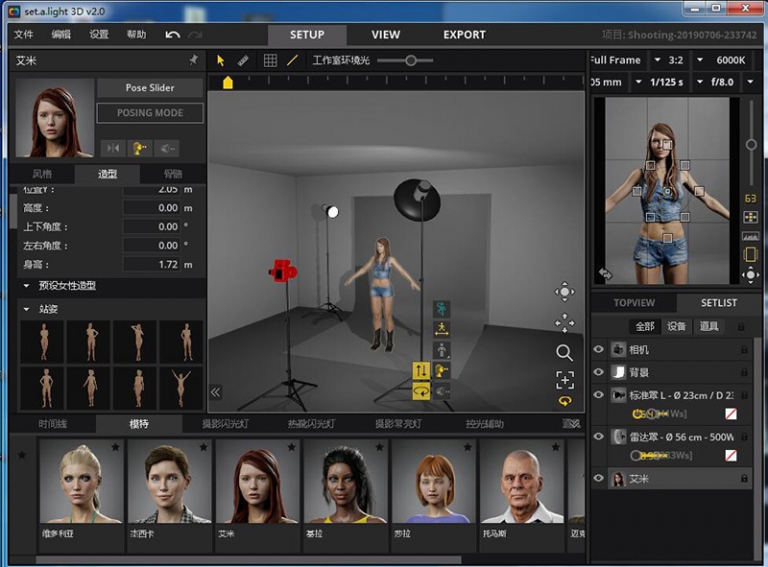Click the frame-selection focus icon
The image size is (768, 567).
click(x=565, y=379)
